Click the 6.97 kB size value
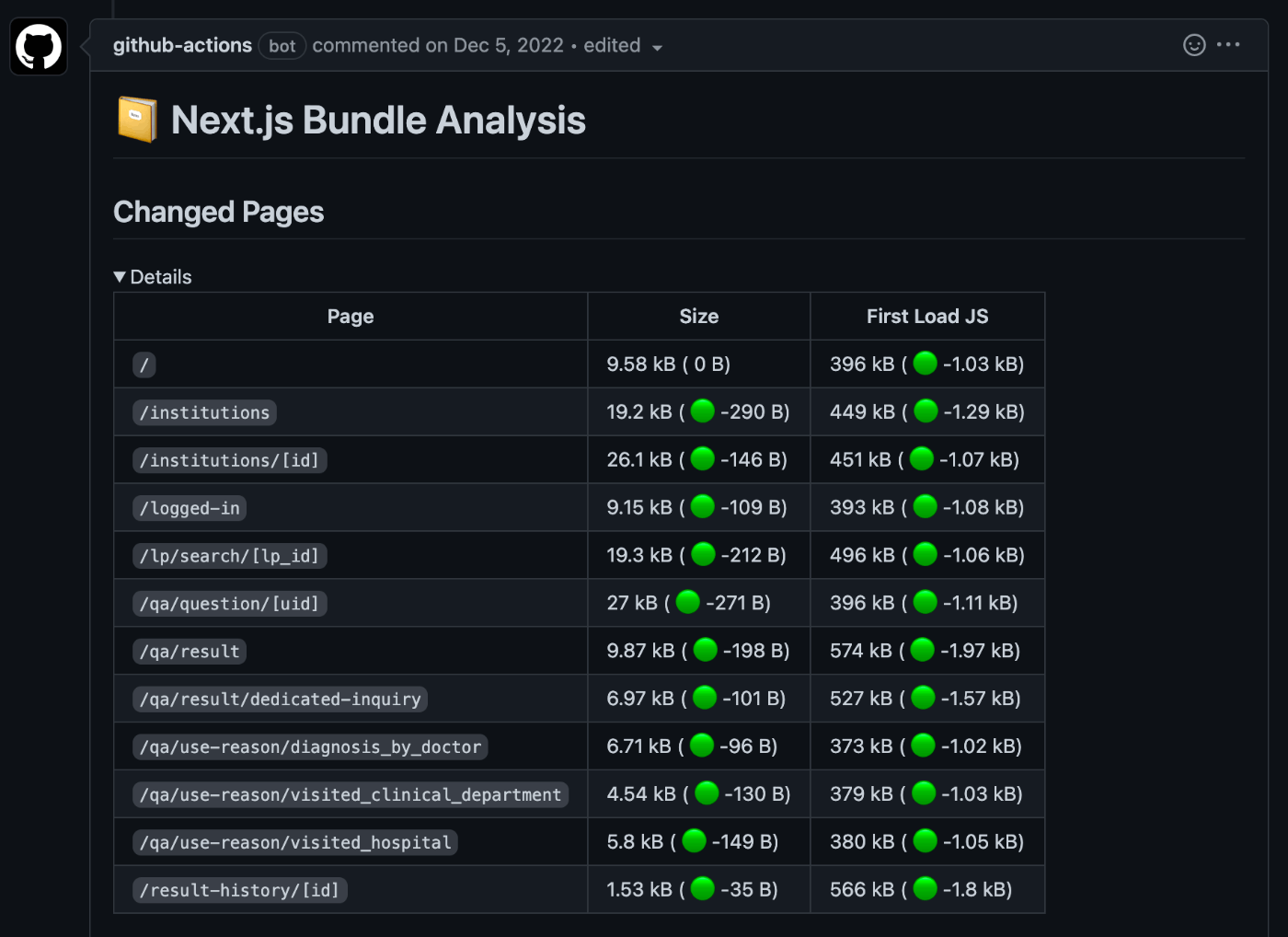Screen dimensions: 1288x937 (x=639, y=700)
